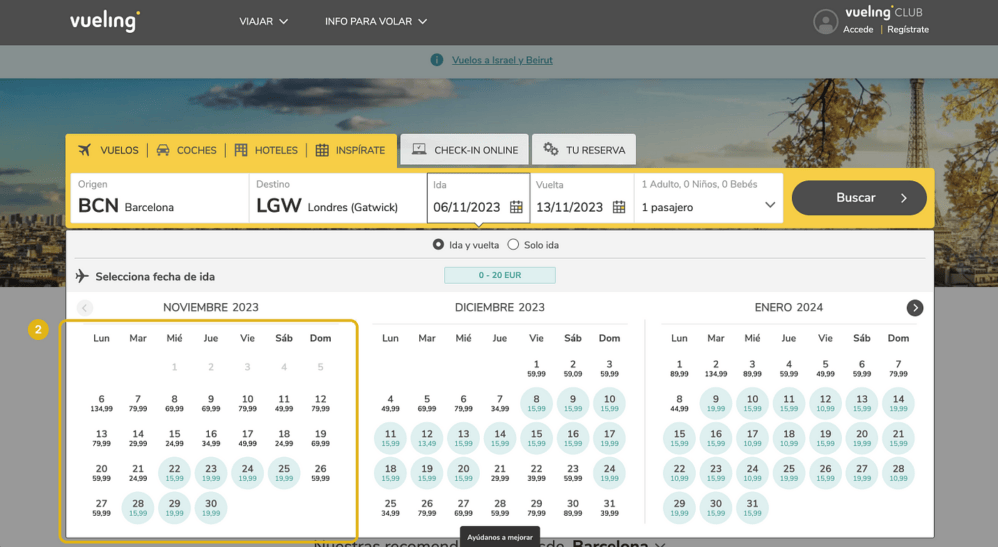
Task: Select November 28 priced 15,99
Action: pyautogui.click(x=138, y=508)
